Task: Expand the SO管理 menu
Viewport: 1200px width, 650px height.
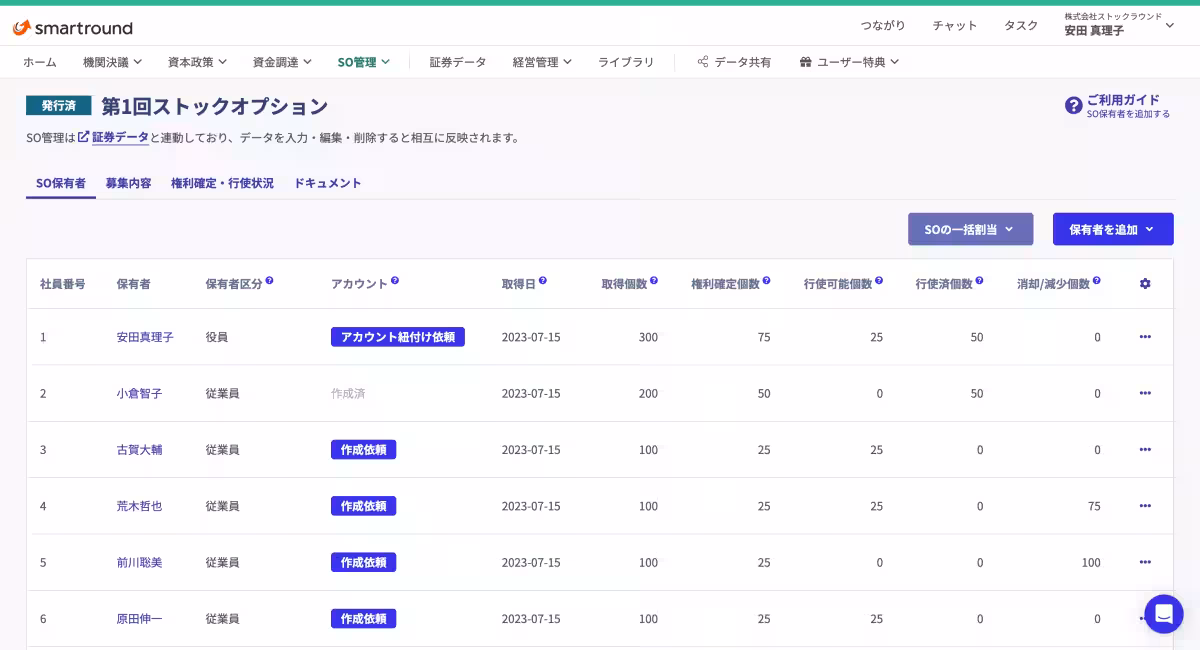Action: pos(364,62)
